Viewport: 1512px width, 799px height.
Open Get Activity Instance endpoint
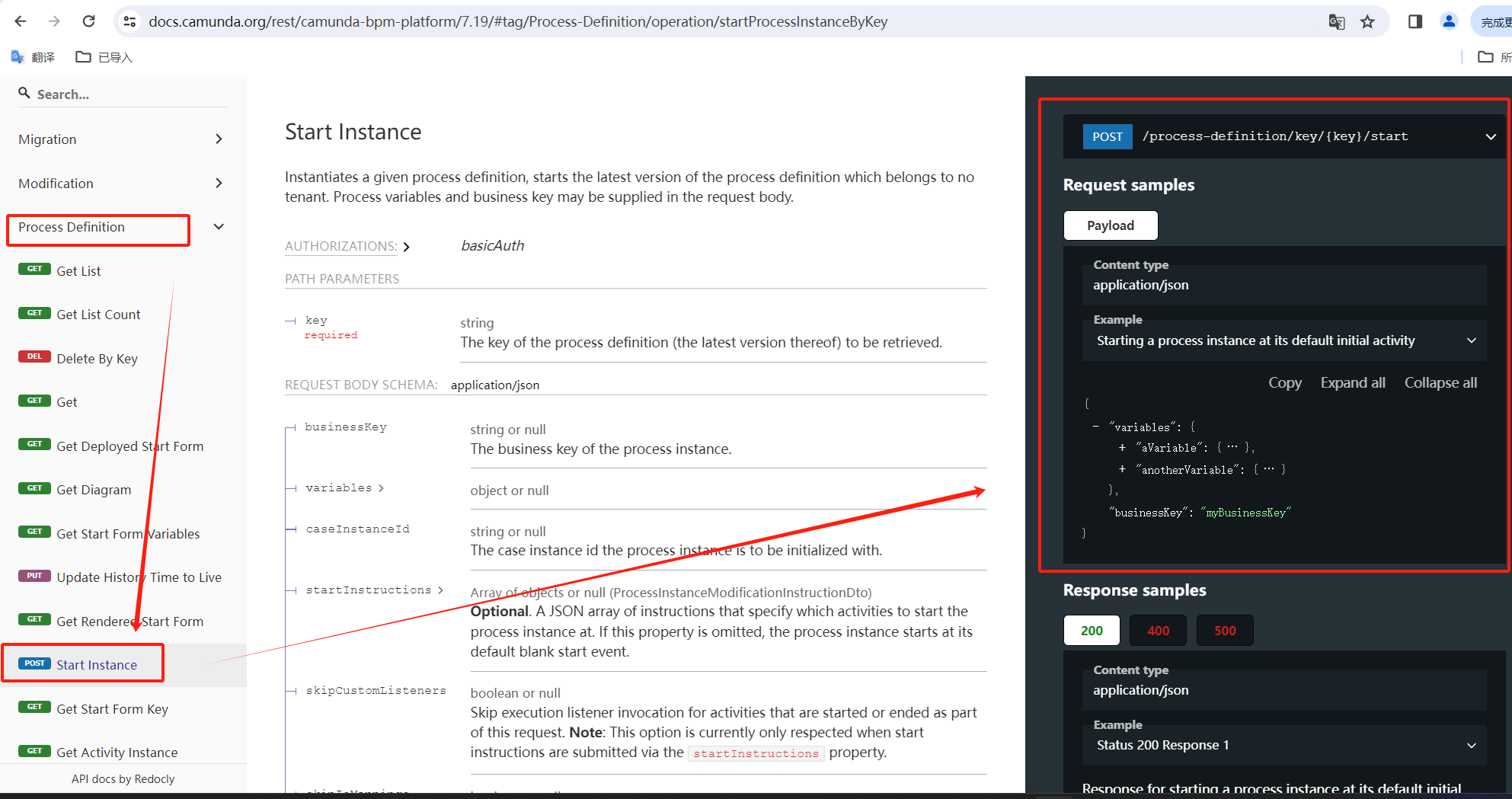point(117,753)
